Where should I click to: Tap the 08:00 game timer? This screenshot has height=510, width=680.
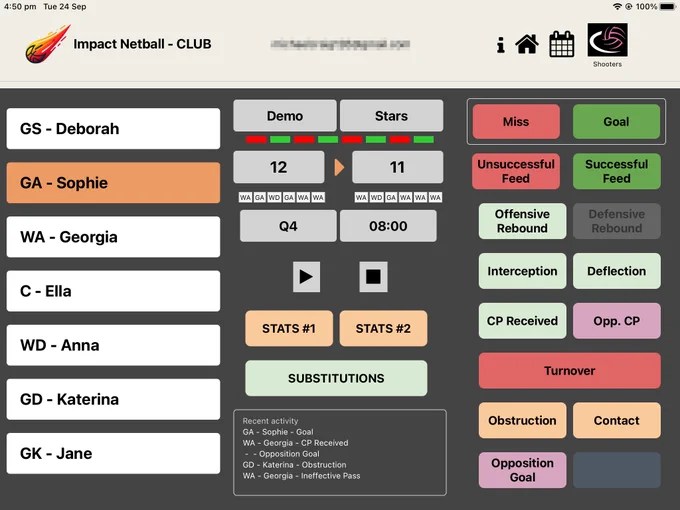coord(388,226)
